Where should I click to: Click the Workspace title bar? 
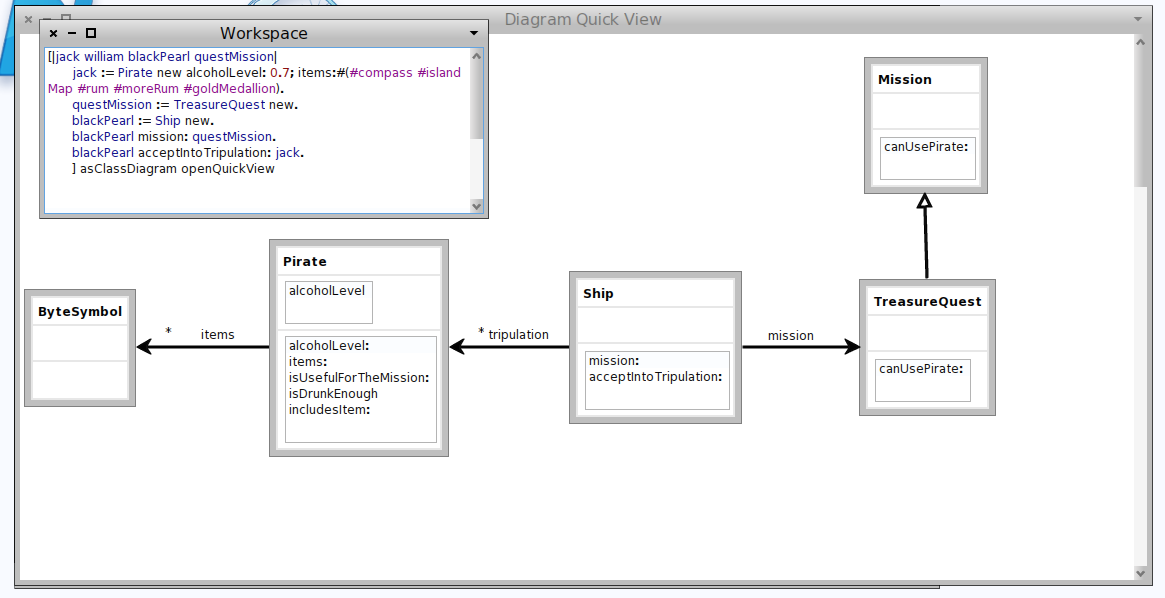coord(264,33)
